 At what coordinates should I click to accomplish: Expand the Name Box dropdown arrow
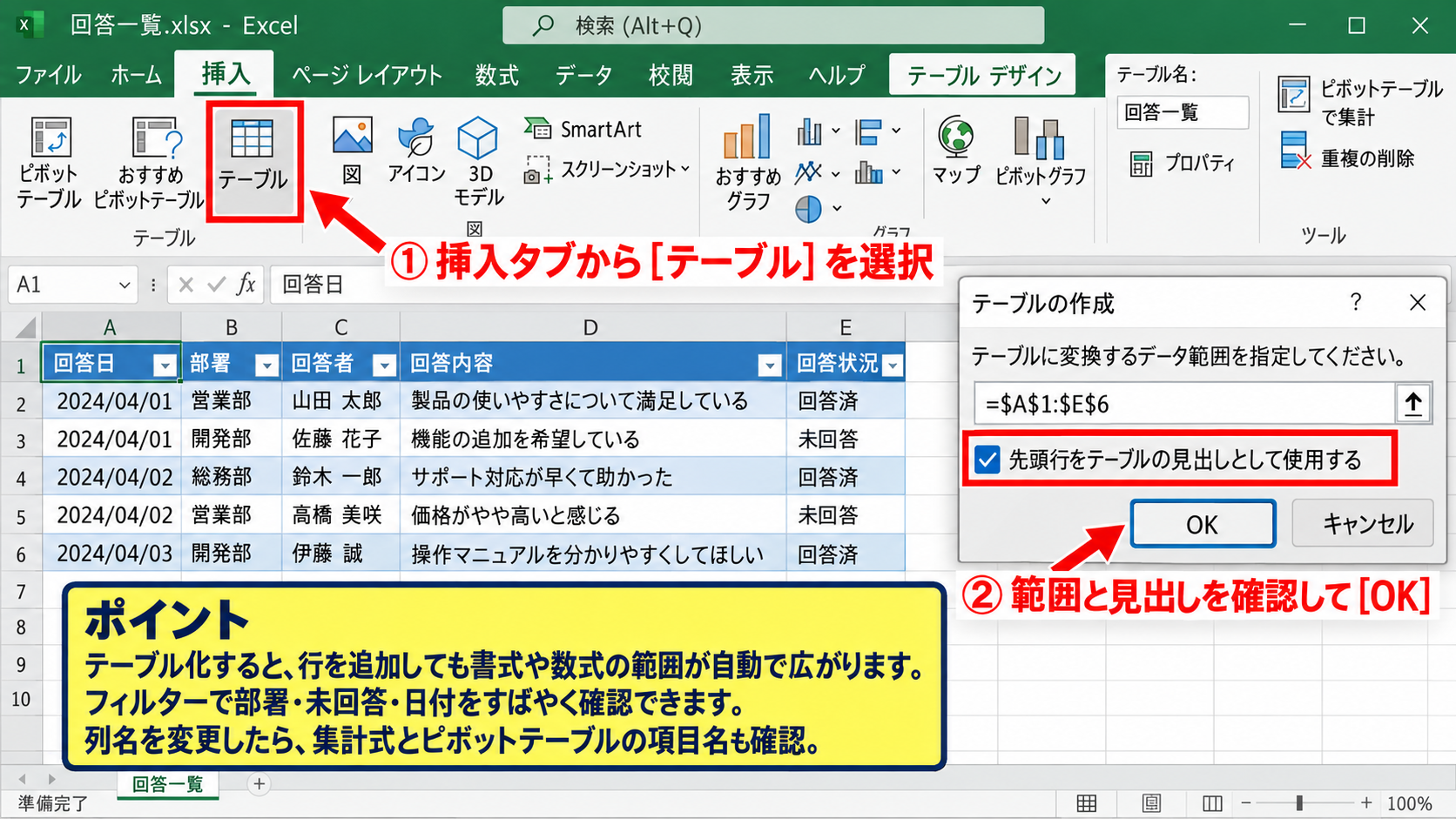(x=125, y=285)
